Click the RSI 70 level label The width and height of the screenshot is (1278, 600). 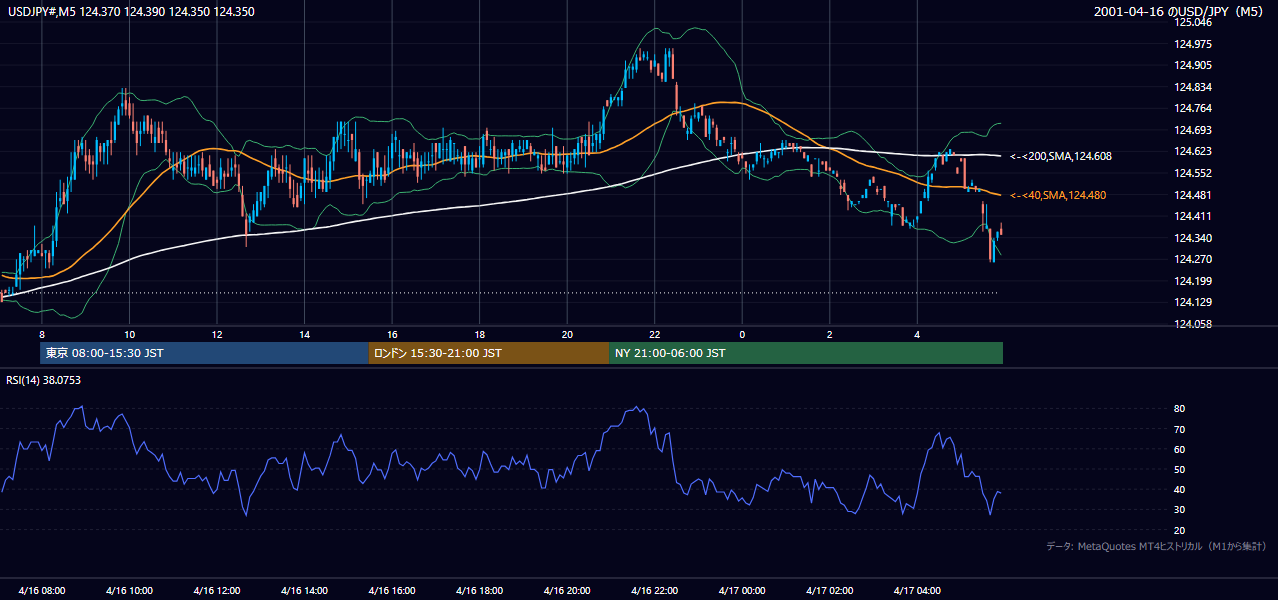coord(1180,429)
